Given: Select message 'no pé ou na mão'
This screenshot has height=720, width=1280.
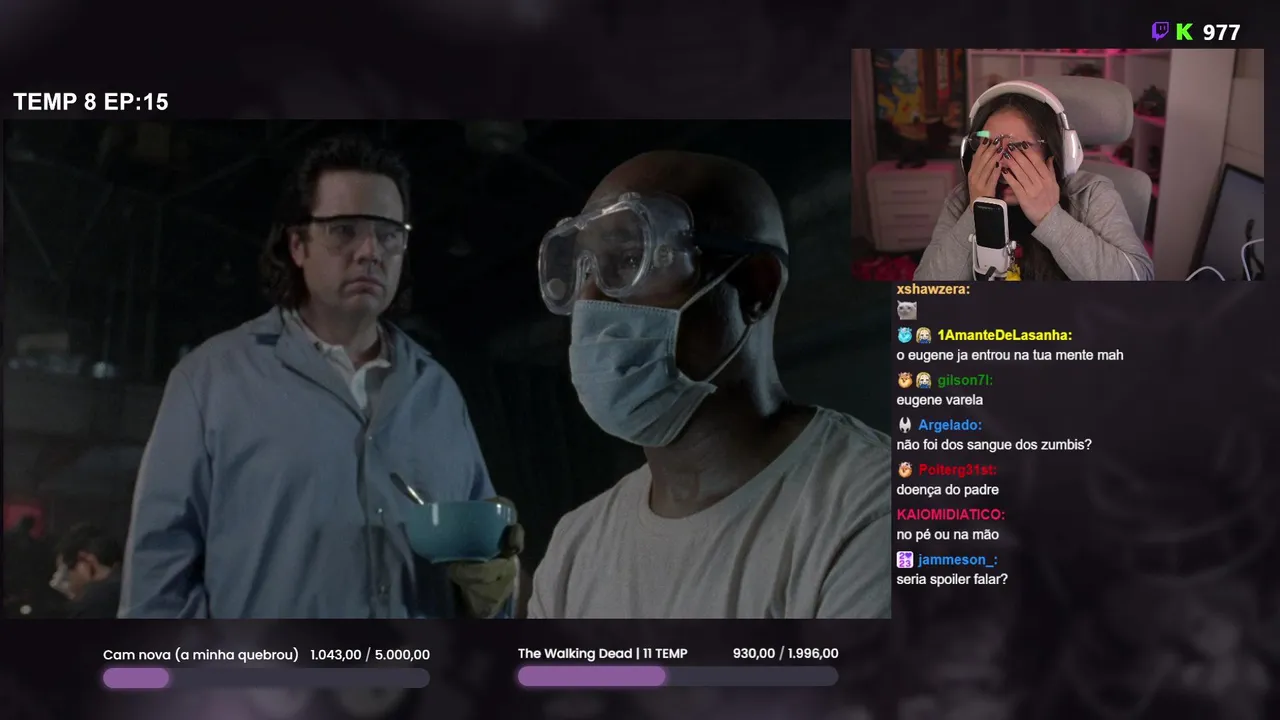Looking at the screenshot, I should click(948, 535).
